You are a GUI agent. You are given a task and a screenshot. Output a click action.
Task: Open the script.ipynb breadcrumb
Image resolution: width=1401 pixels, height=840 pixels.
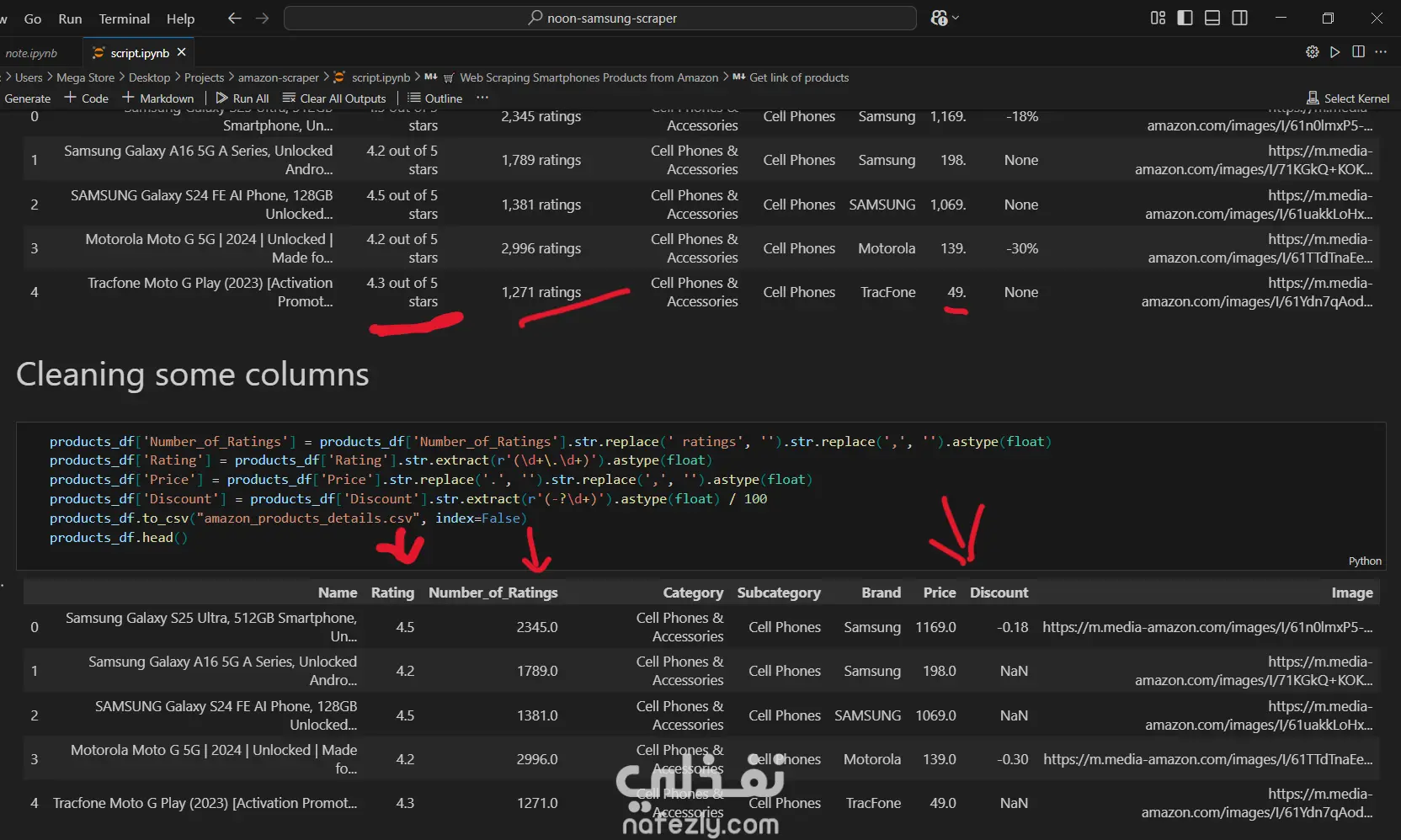372,77
